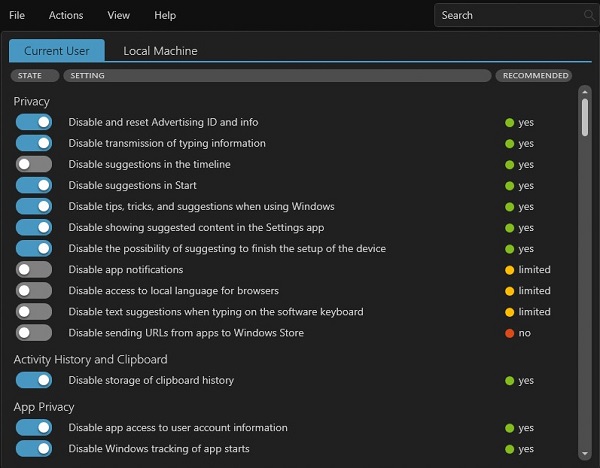This screenshot has width=600, height=468.
Task: Click the SETTING column header
Action: (x=277, y=75)
